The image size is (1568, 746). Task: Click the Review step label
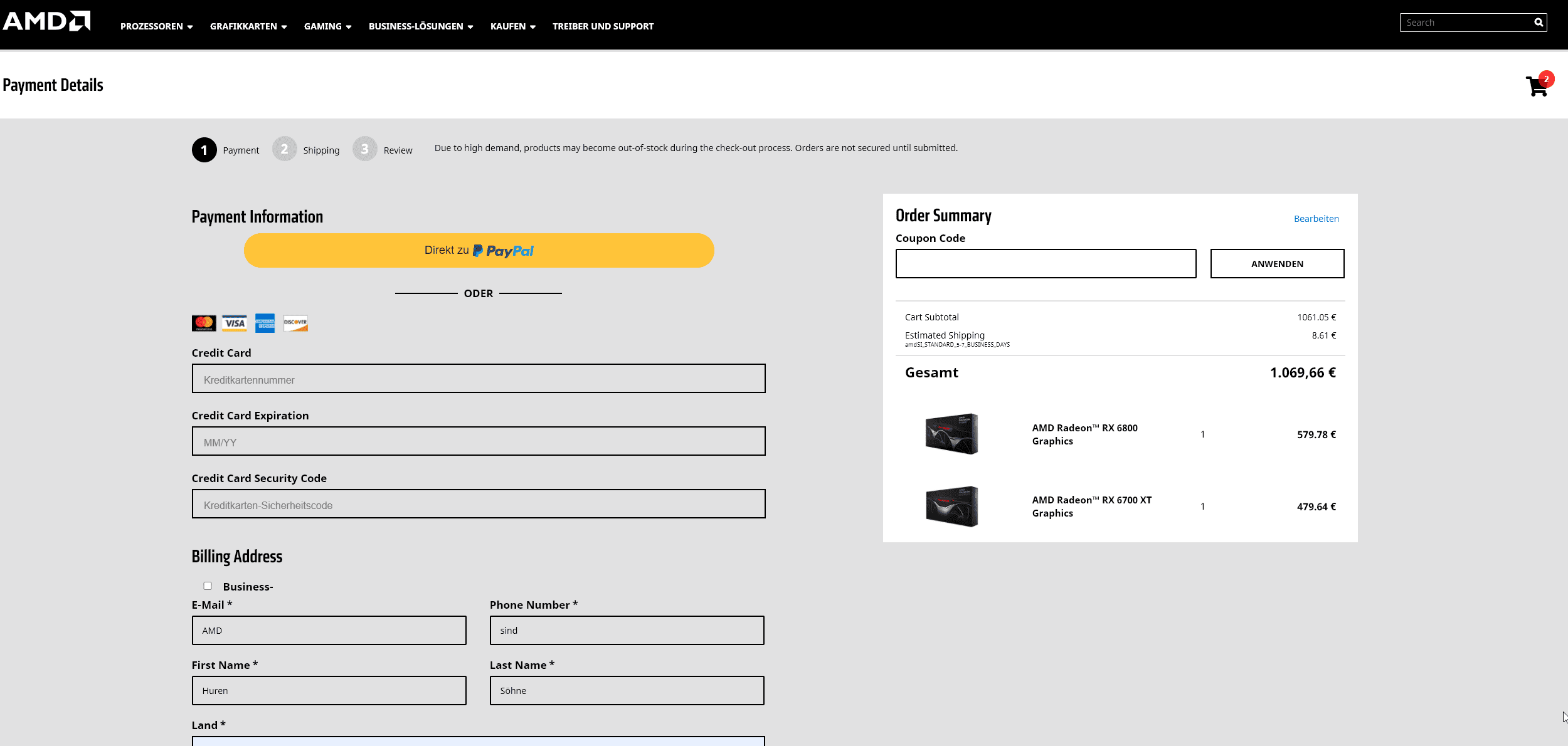[398, 150]
